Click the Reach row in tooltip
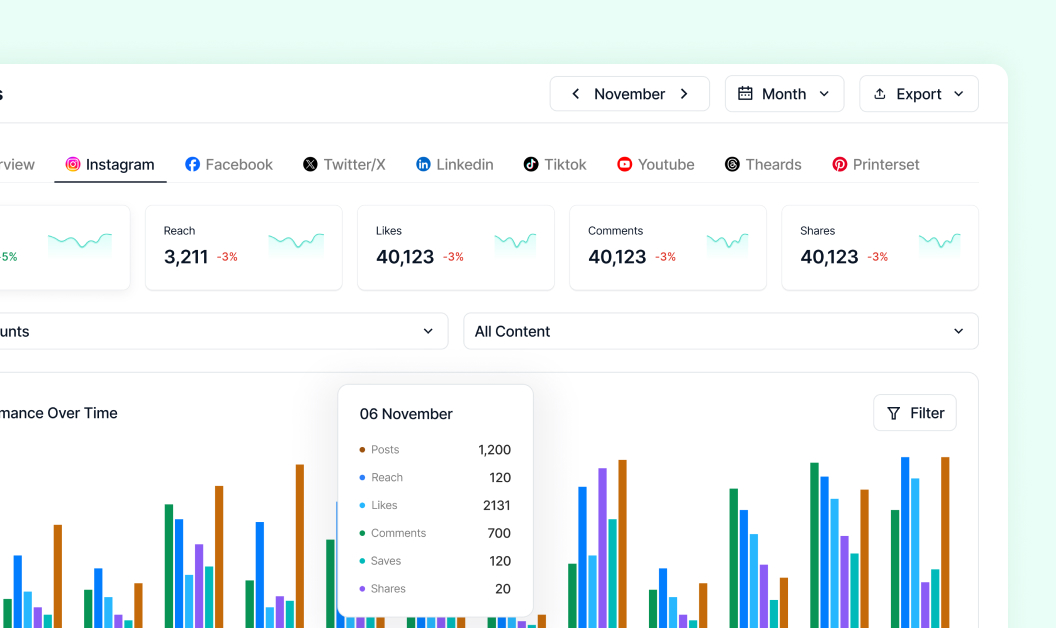This screenshot has width=1056, height=628. coord(435,477)
